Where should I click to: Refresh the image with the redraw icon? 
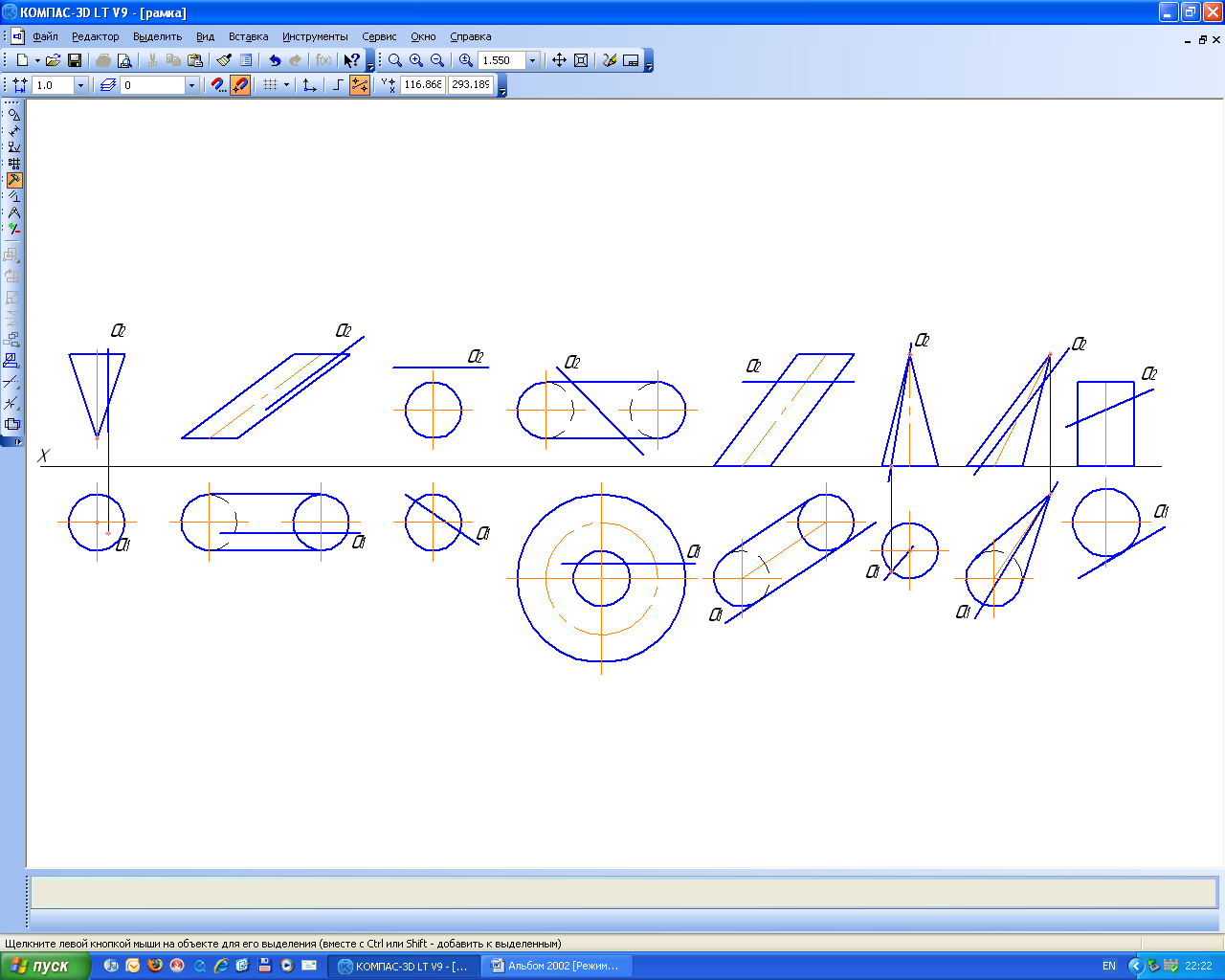click(x=610, y=60)
